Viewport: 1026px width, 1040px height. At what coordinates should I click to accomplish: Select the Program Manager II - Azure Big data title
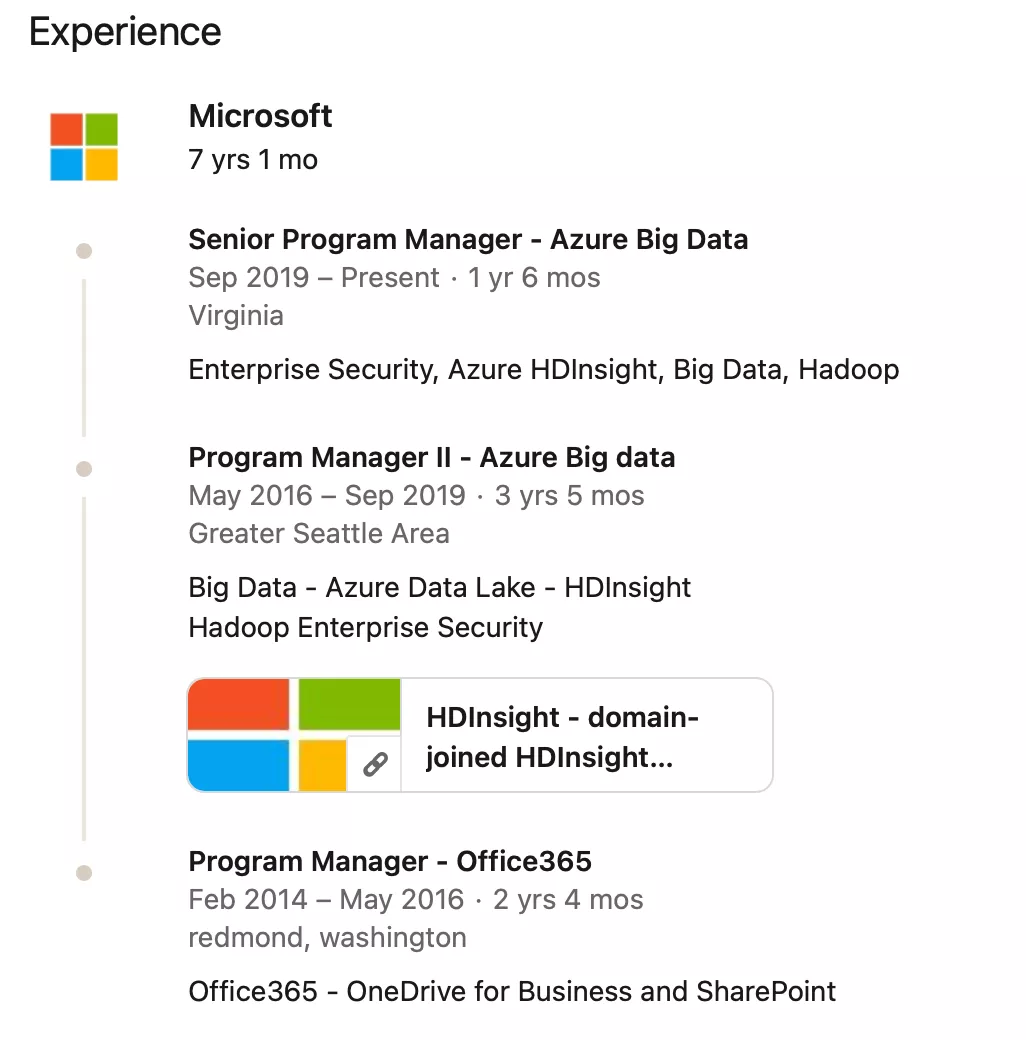point(432,458)
